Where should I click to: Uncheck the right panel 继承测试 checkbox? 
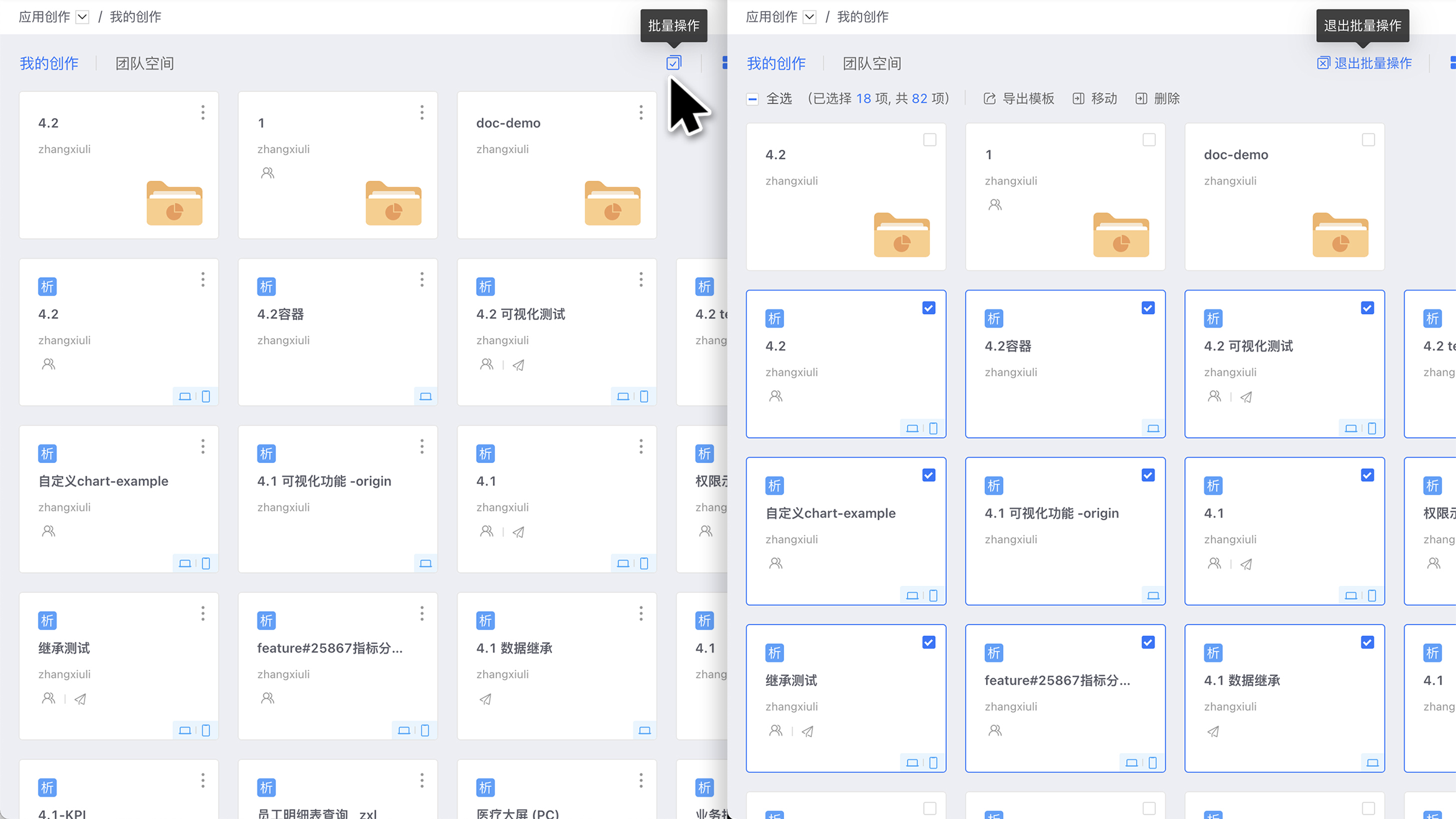929,643
